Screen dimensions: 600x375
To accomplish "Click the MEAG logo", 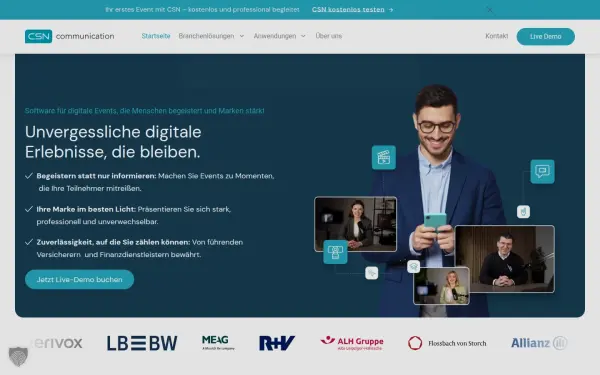I will (x=218, y=342).
